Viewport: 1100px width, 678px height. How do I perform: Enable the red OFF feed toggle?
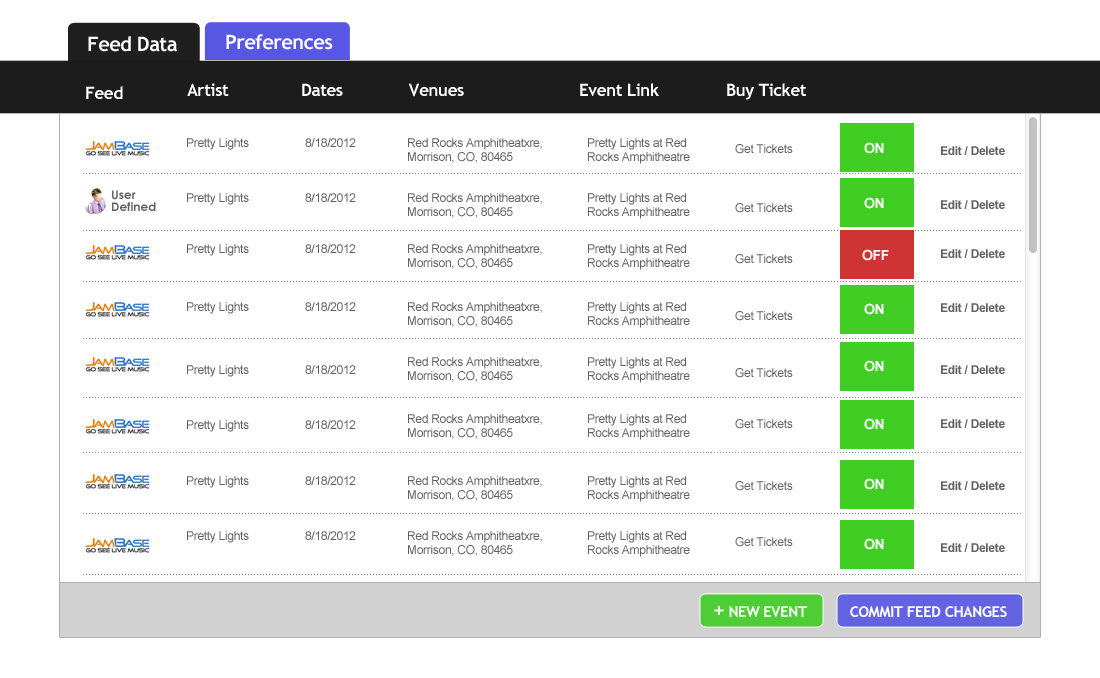tap(876, 255)
